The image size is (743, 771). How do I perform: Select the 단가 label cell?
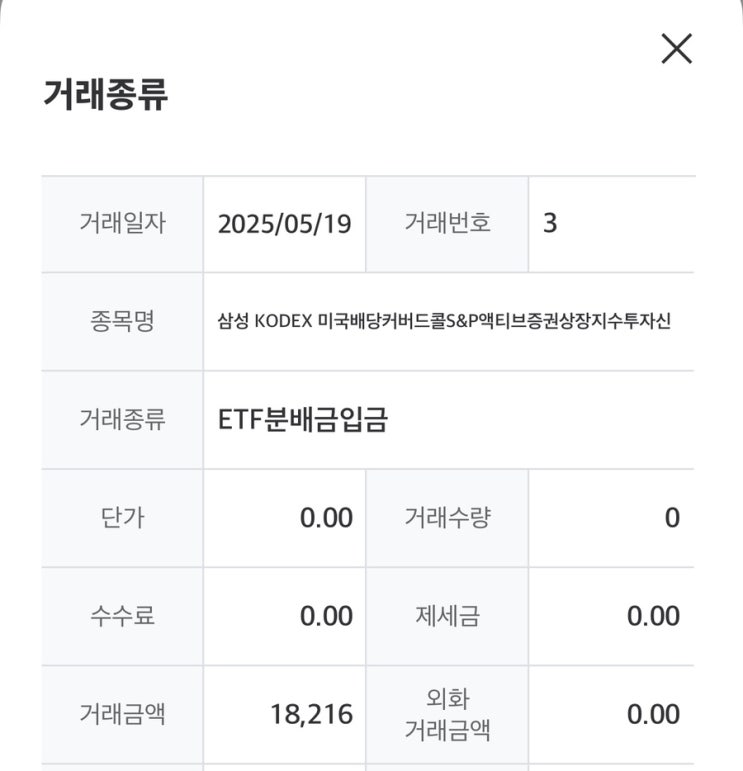click(x=122, y=517)
